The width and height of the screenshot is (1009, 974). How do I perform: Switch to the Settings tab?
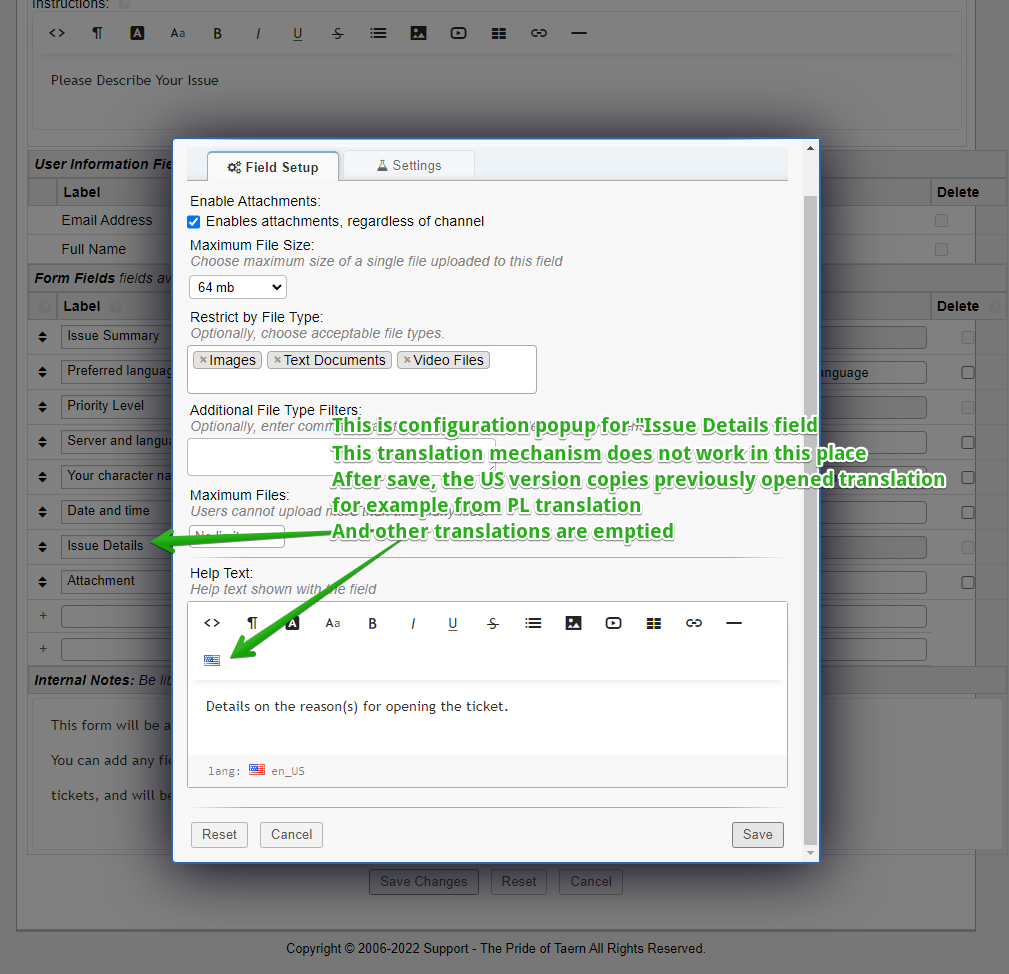pyautogui.click(x=408, y=166)
